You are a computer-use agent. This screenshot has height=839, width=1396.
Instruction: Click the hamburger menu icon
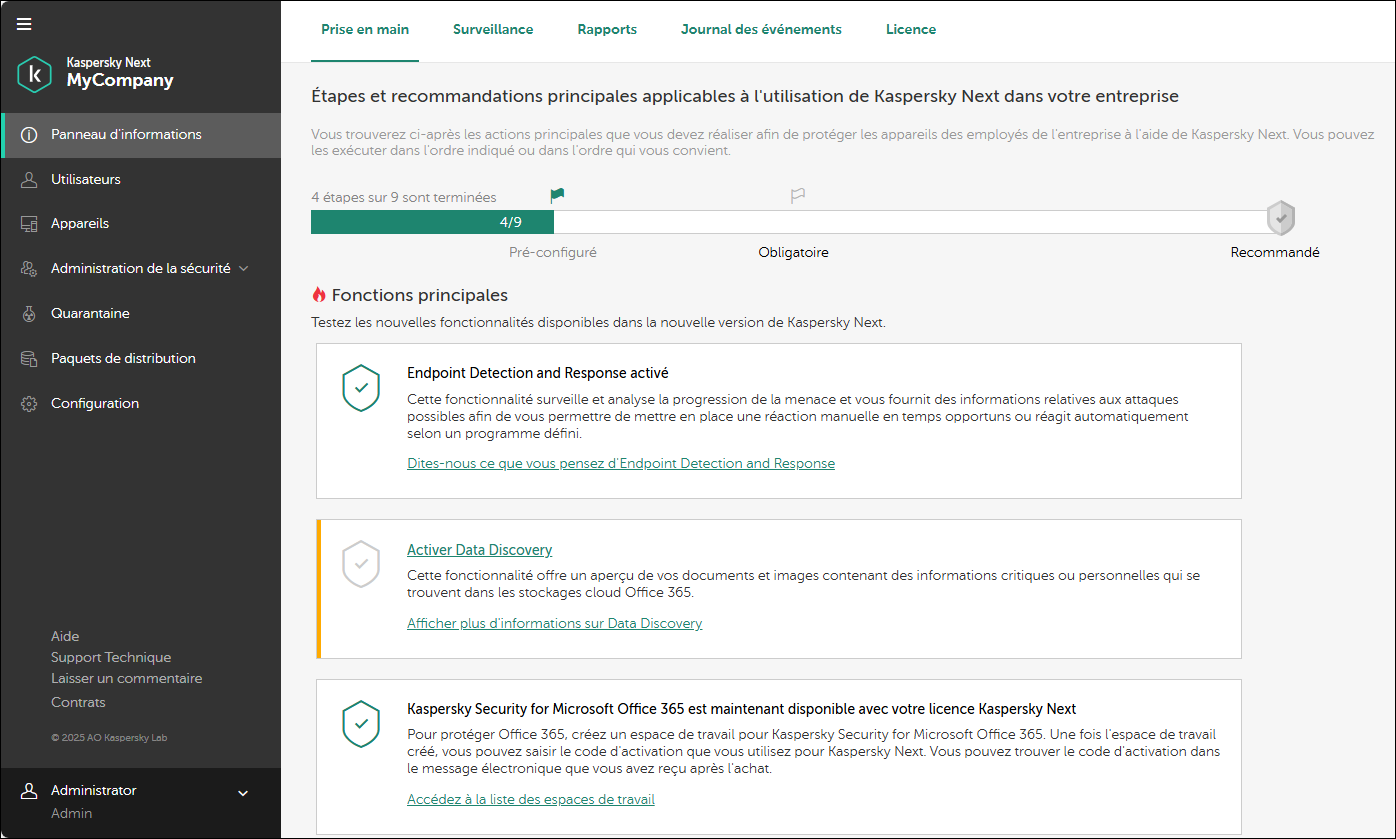24,24
